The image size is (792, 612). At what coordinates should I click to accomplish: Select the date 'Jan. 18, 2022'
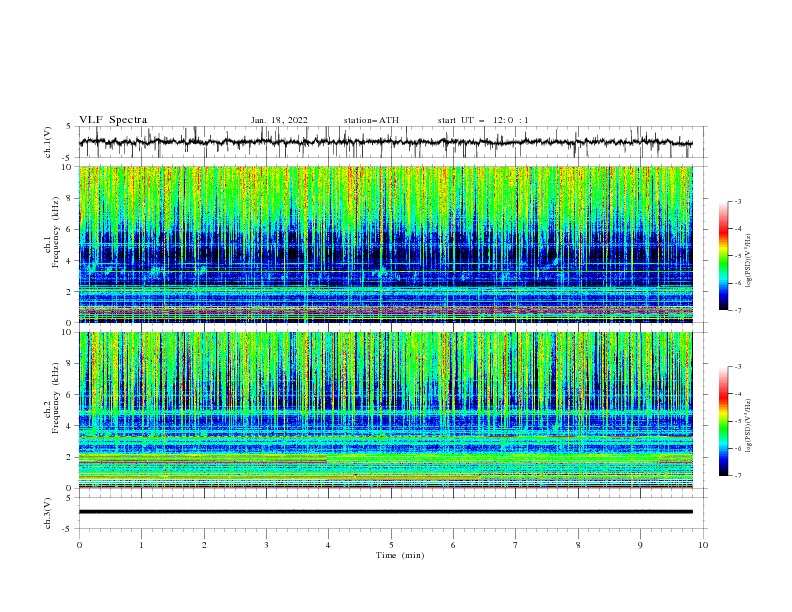[x=279, y=120]
